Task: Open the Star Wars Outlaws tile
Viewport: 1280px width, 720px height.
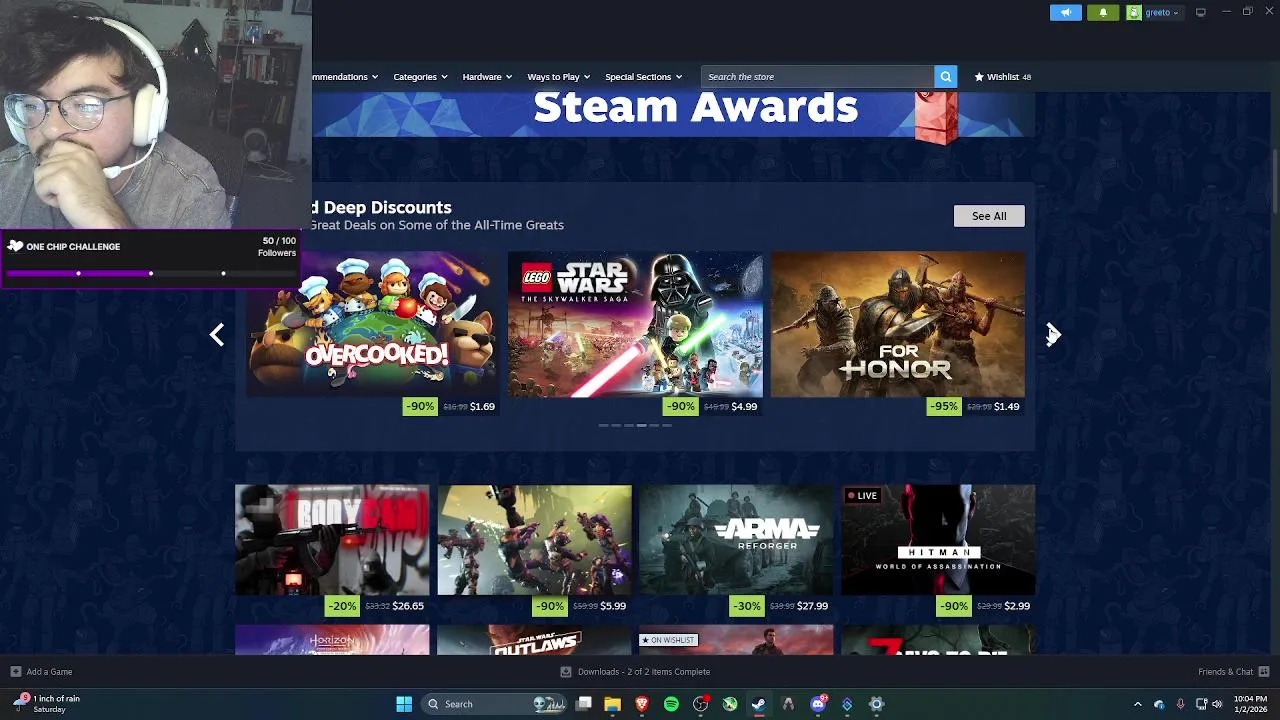Action: (x=534, y=640)
